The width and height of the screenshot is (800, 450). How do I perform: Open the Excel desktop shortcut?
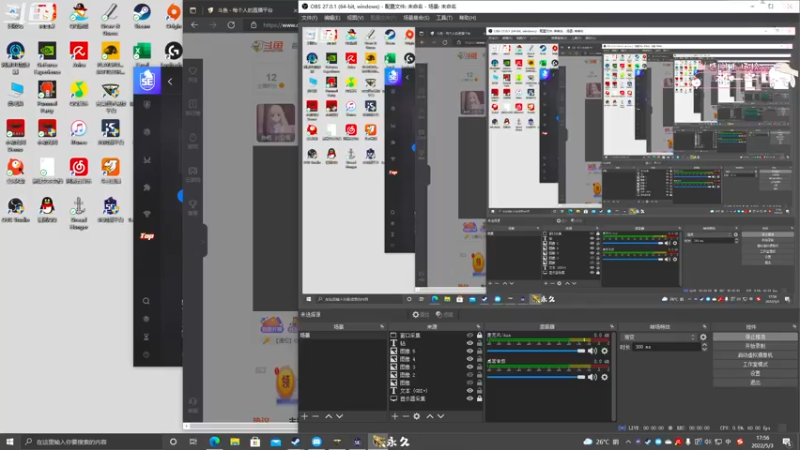click(142, 54)
